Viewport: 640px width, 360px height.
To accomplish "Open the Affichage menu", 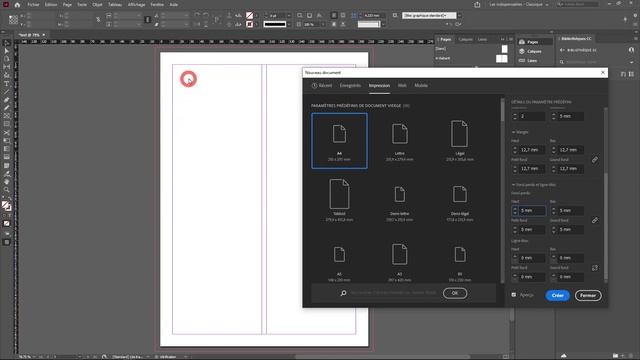I will coord(136,5).
